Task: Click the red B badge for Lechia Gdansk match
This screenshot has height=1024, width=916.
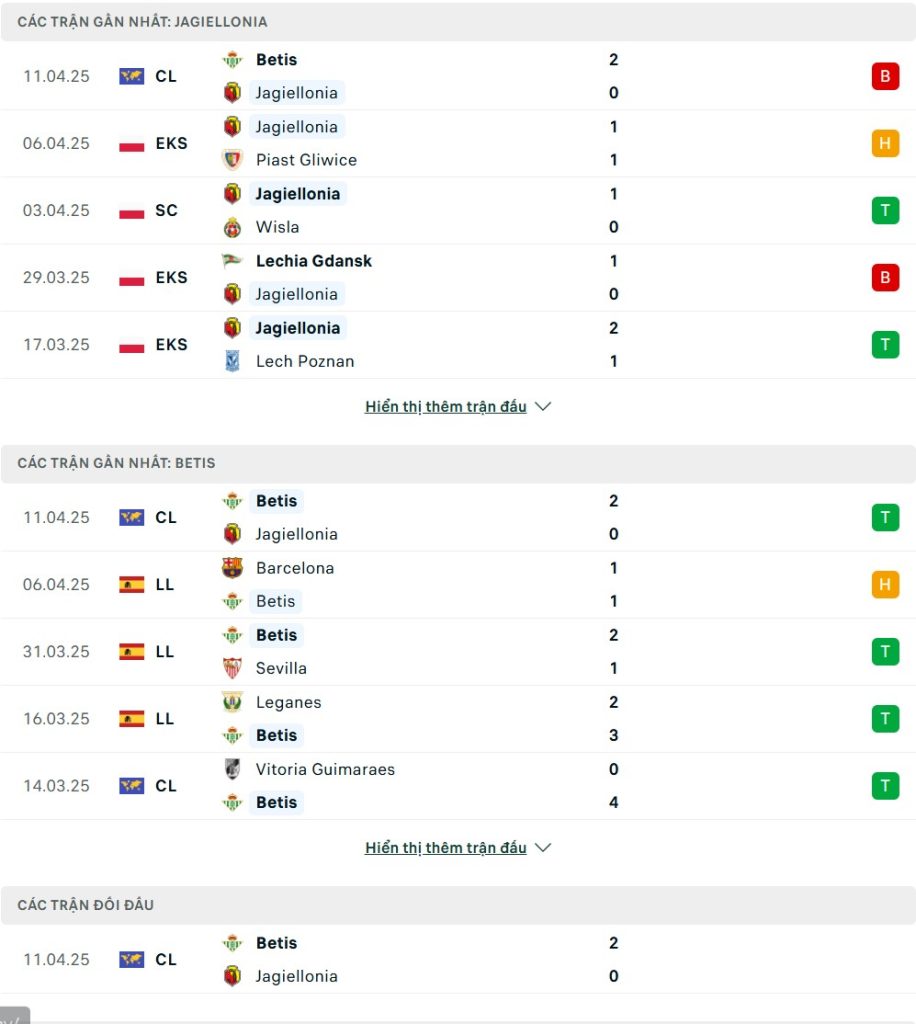Action: (885, 278)
